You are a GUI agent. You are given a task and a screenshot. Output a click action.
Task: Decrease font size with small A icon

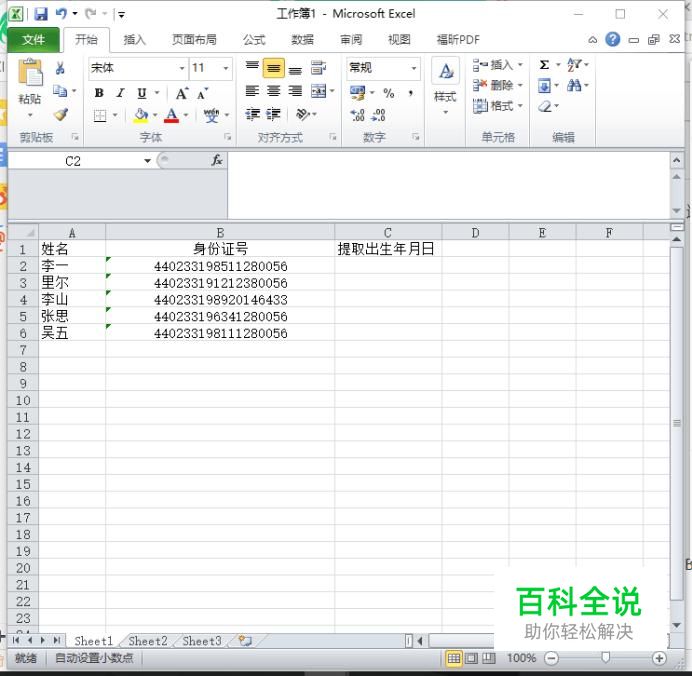(x=203, y=94)
